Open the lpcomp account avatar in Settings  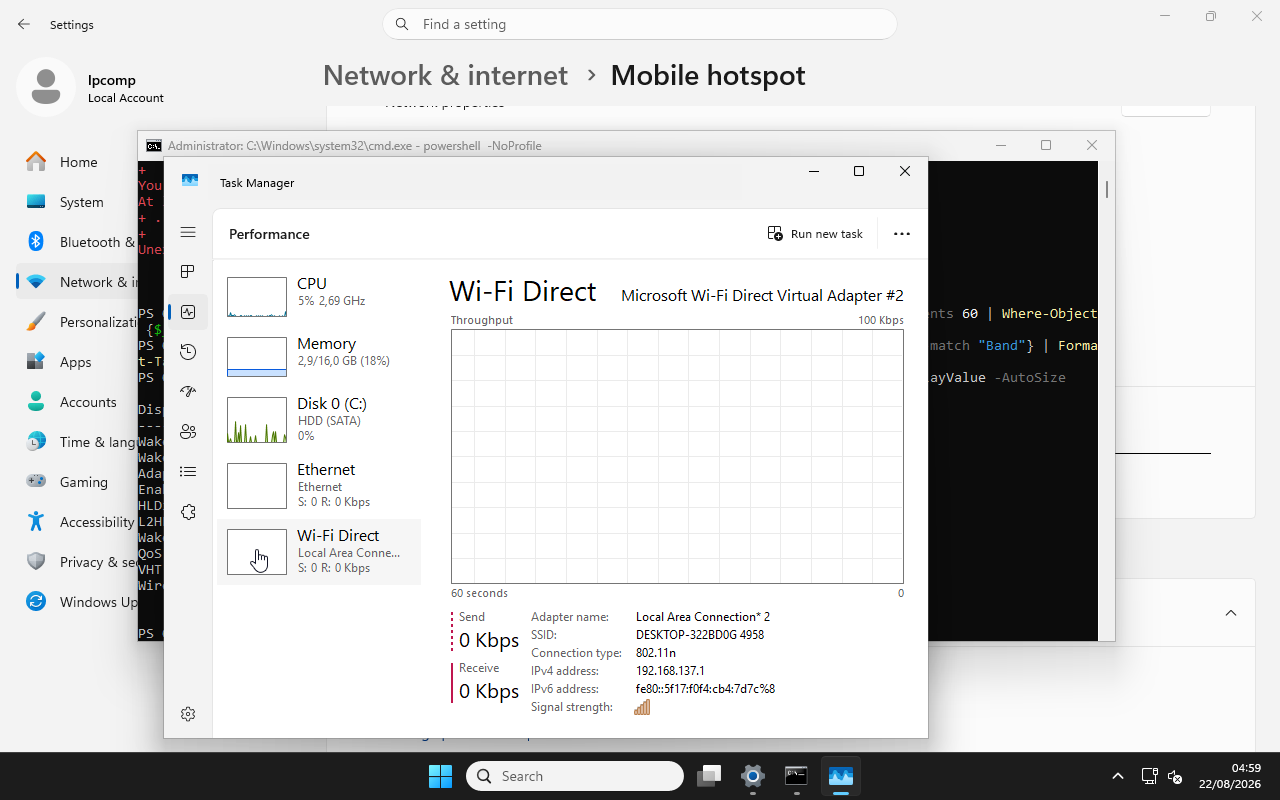(46, 87)
